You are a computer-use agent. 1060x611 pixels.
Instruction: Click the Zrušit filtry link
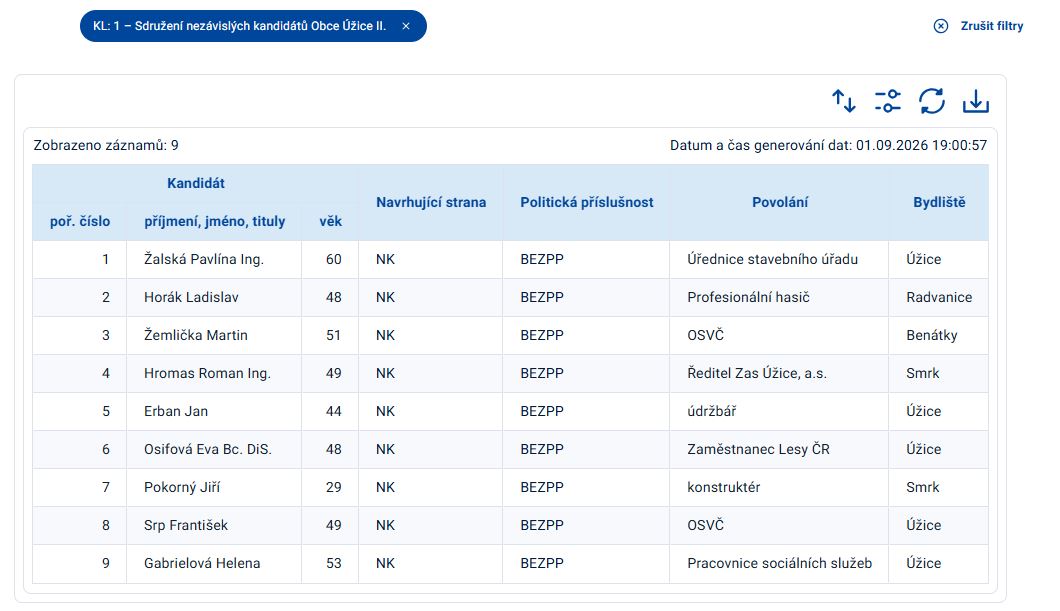pyautogui.click(x=992, y=26)
